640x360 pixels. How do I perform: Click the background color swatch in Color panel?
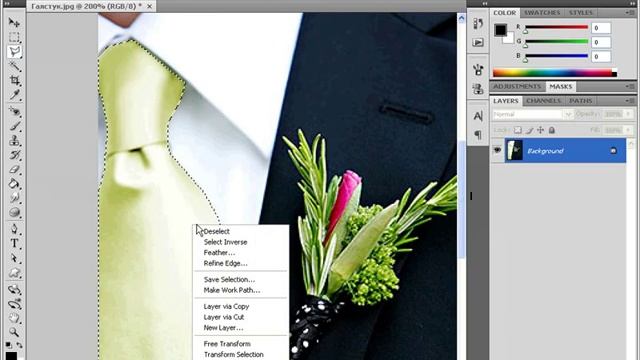point(509,40)
